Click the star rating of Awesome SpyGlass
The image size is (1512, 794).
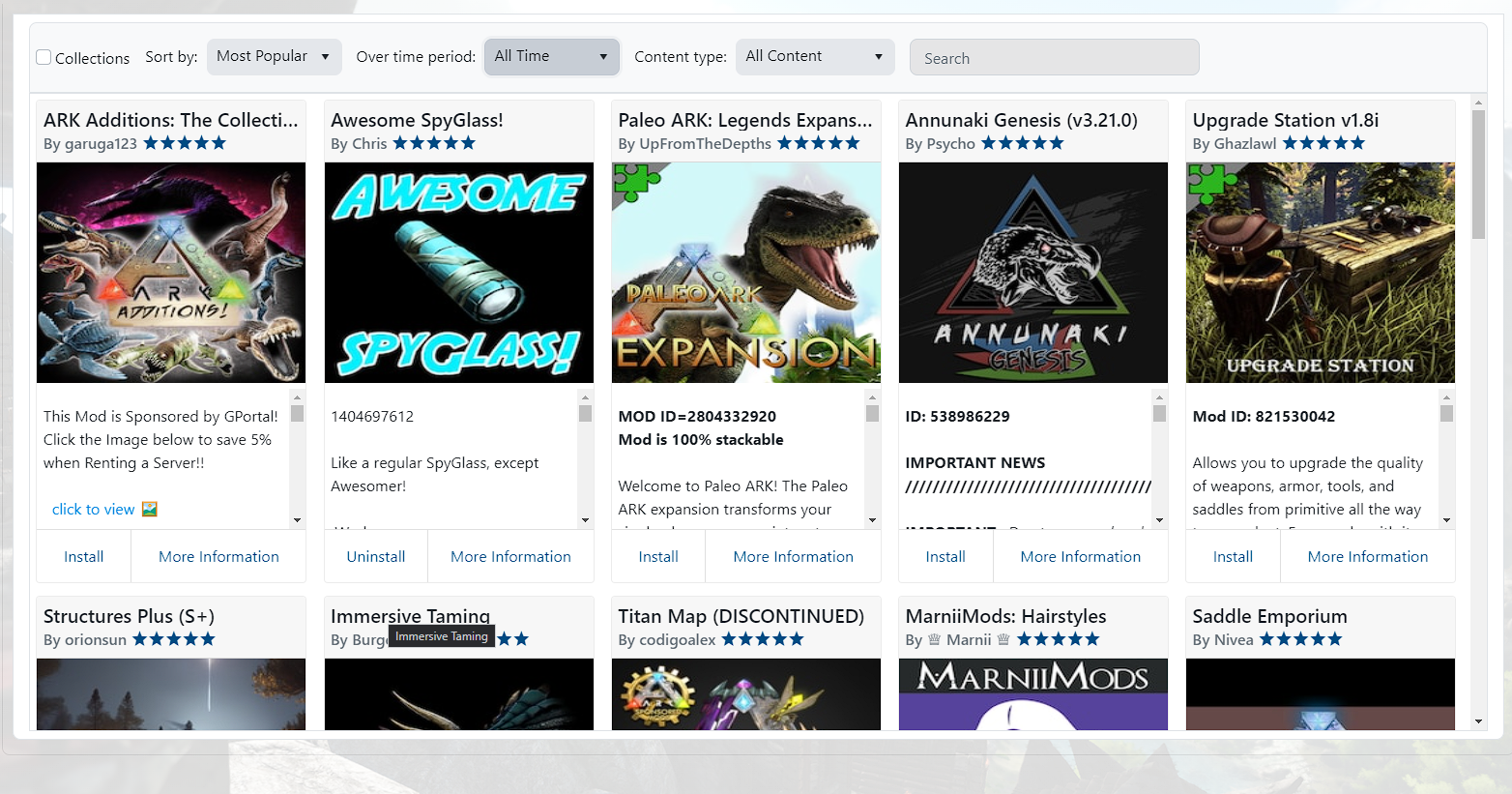pyautogui.click(x=435, y=143)
